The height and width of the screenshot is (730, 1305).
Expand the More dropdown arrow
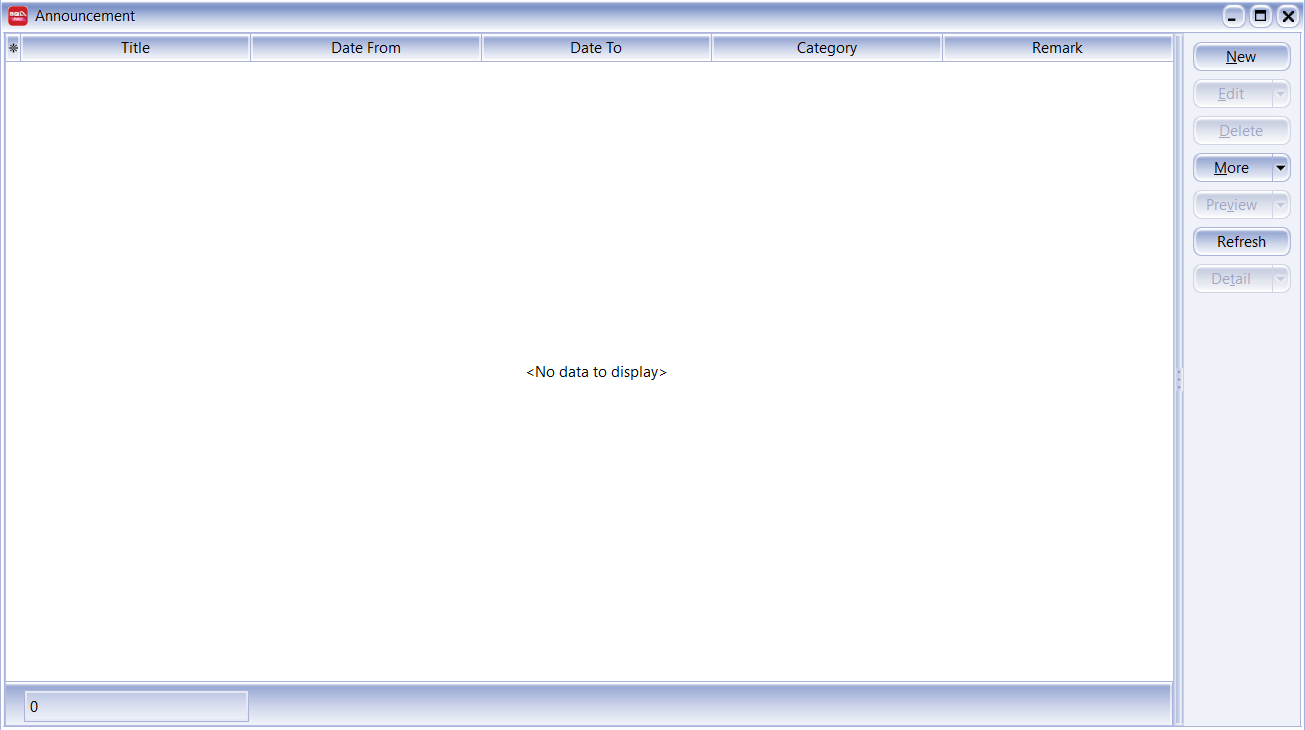click(x=1281, y=168)
